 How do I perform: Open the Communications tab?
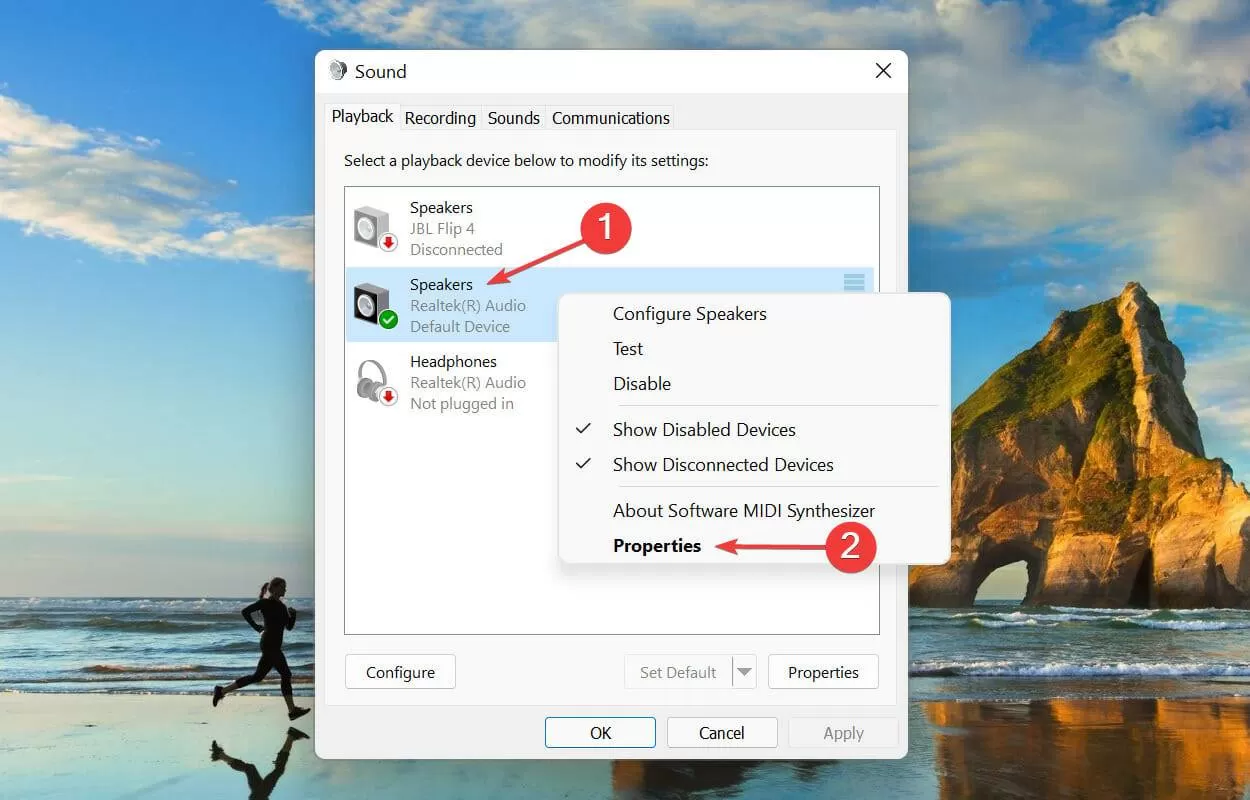click(611, 118)
